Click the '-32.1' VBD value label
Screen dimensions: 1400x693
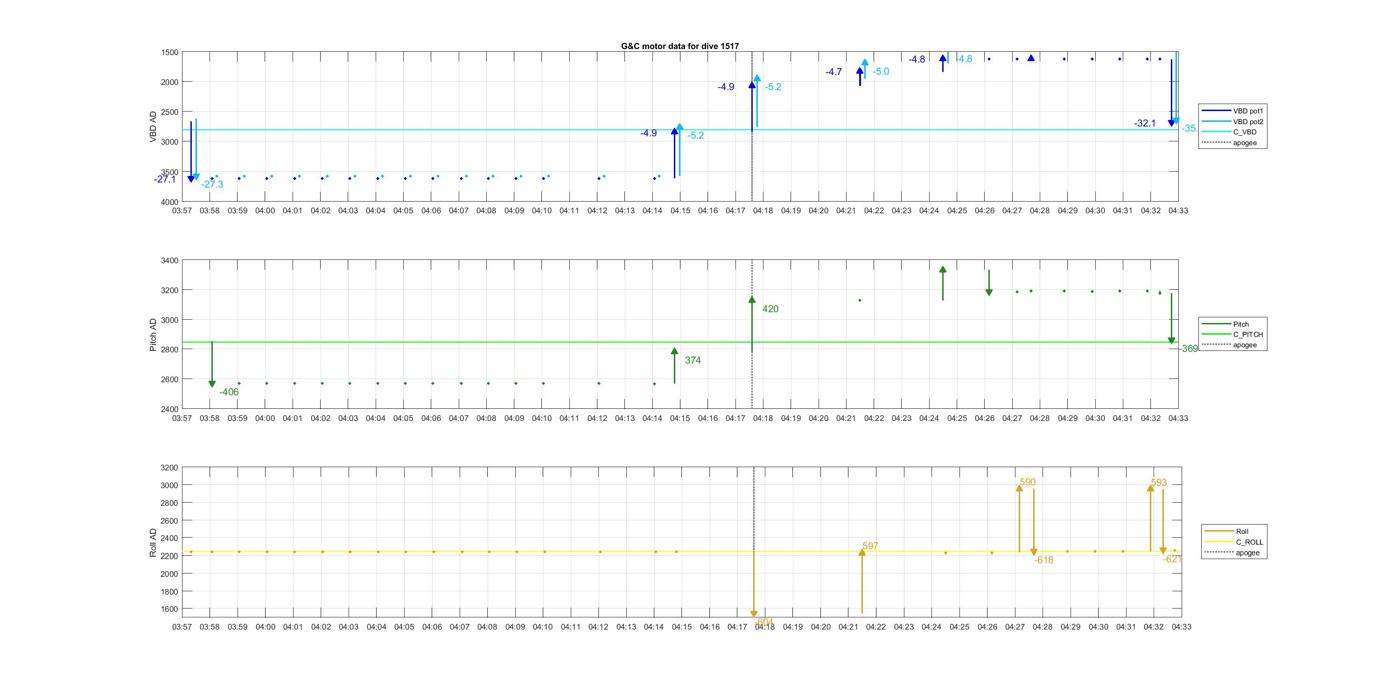point(1145,124)
